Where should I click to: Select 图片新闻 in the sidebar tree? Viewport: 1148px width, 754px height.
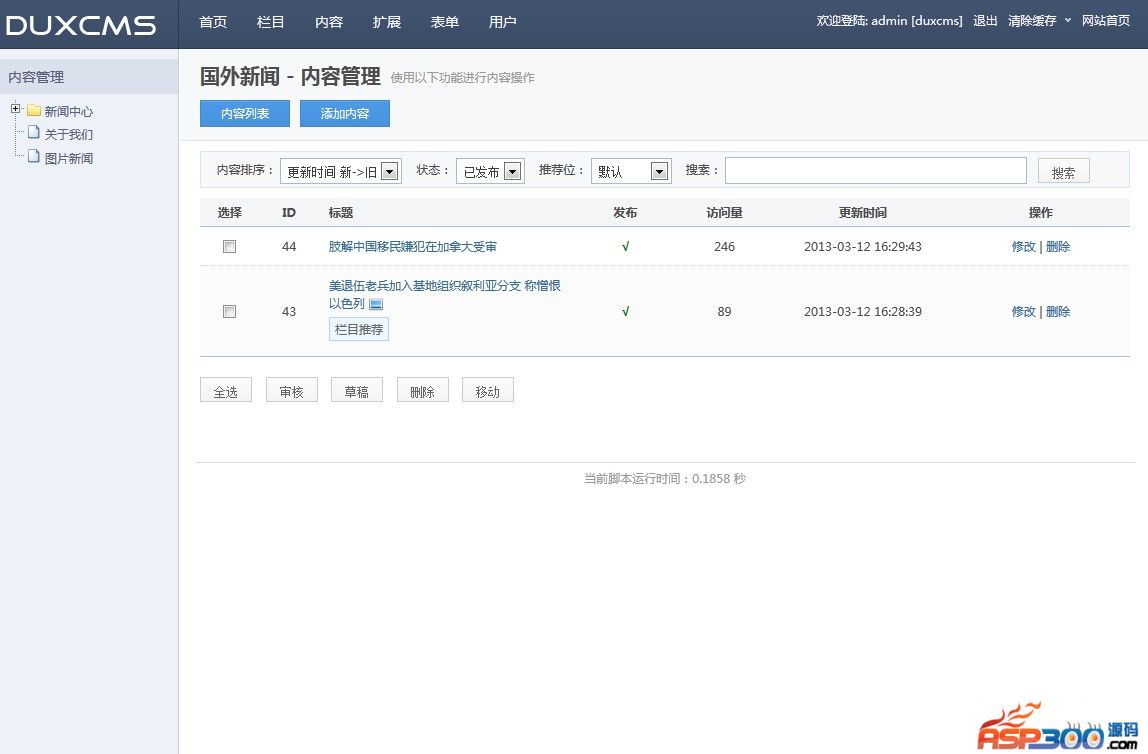tap(69, 158)
